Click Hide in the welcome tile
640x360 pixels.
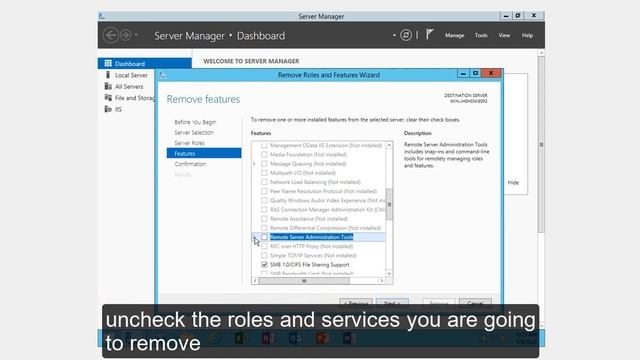[x=513, y=182]
